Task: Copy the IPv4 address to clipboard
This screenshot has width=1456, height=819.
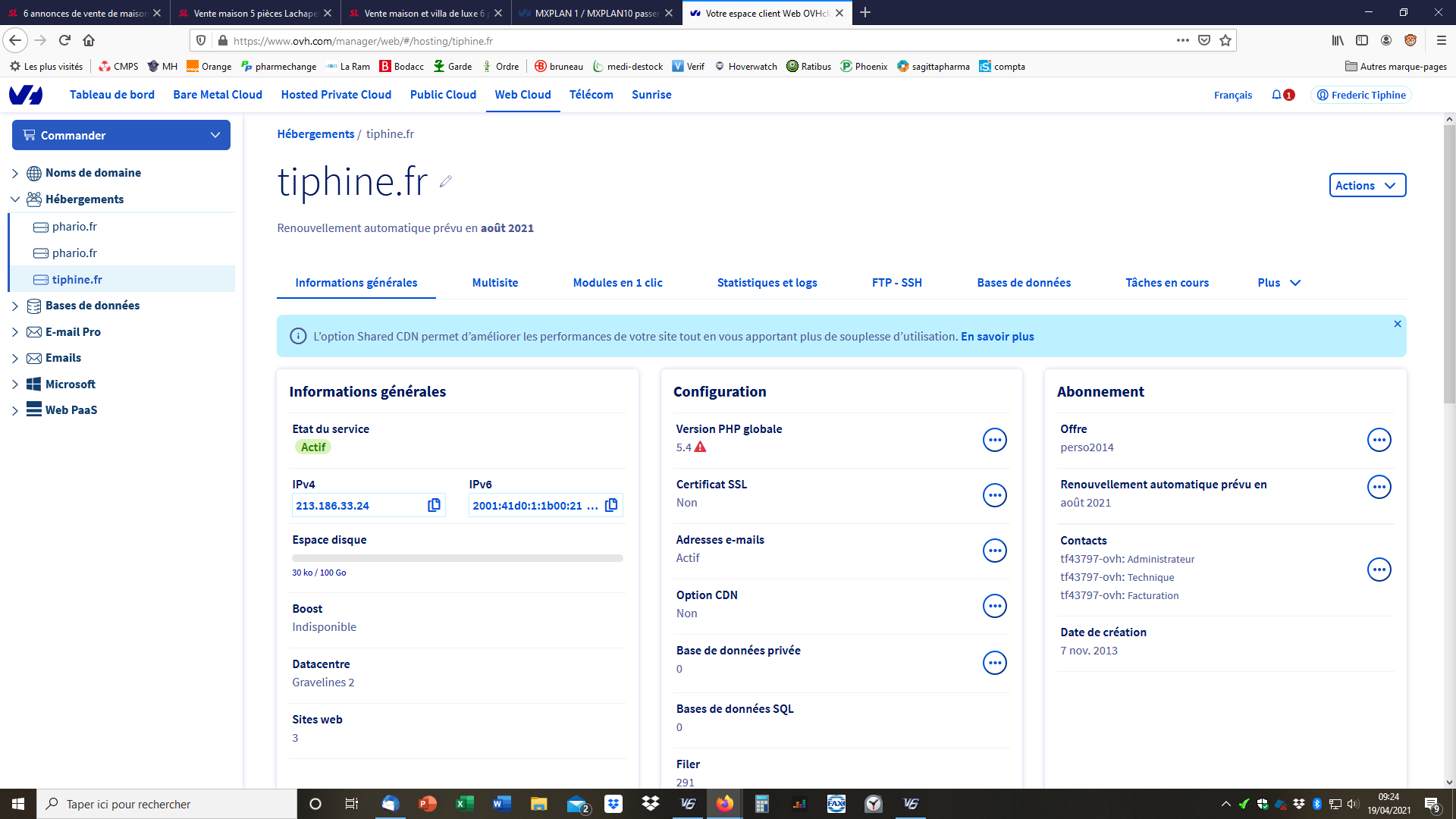Action: (x=434, y=505)
